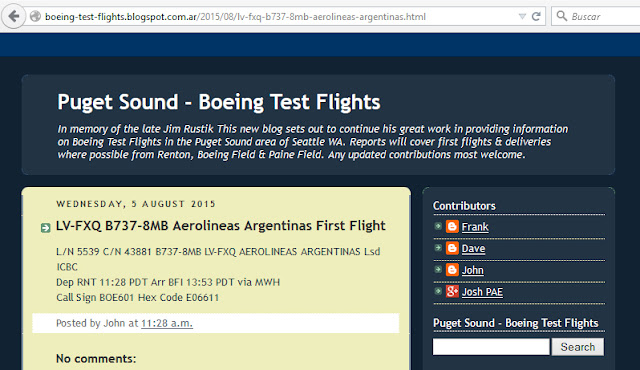Click the Blogger icon beside John
640x370 pixels.
coord(452,270)
